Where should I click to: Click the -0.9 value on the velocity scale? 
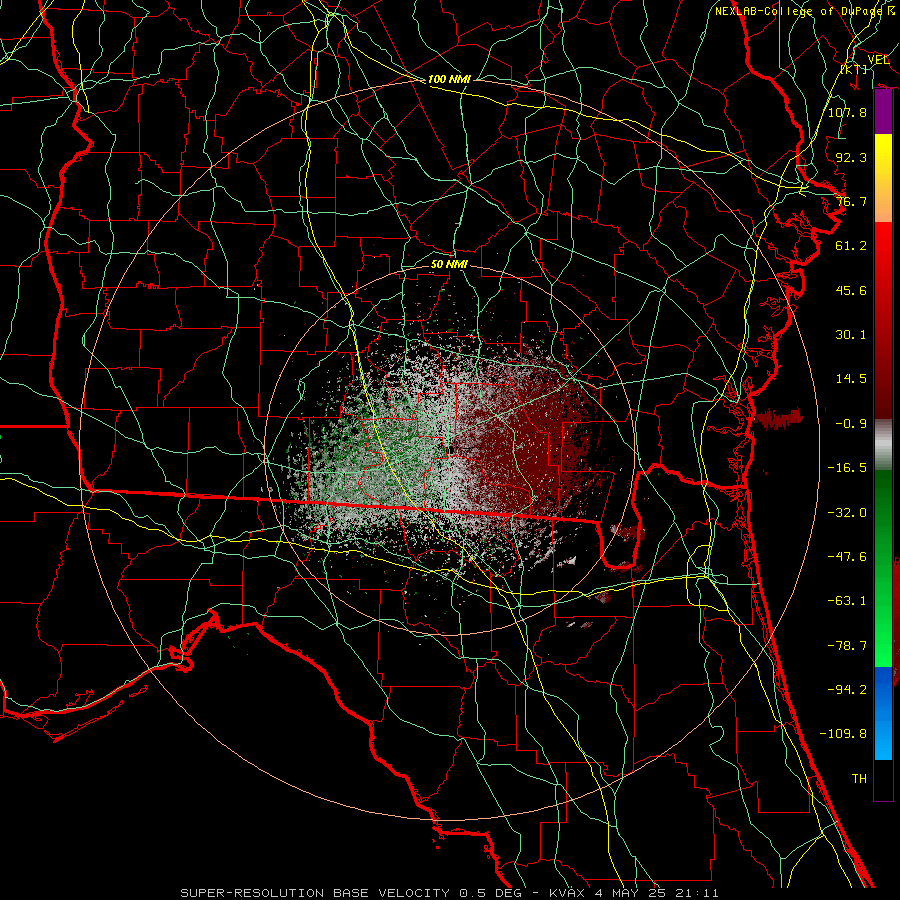tap(851, 424)
